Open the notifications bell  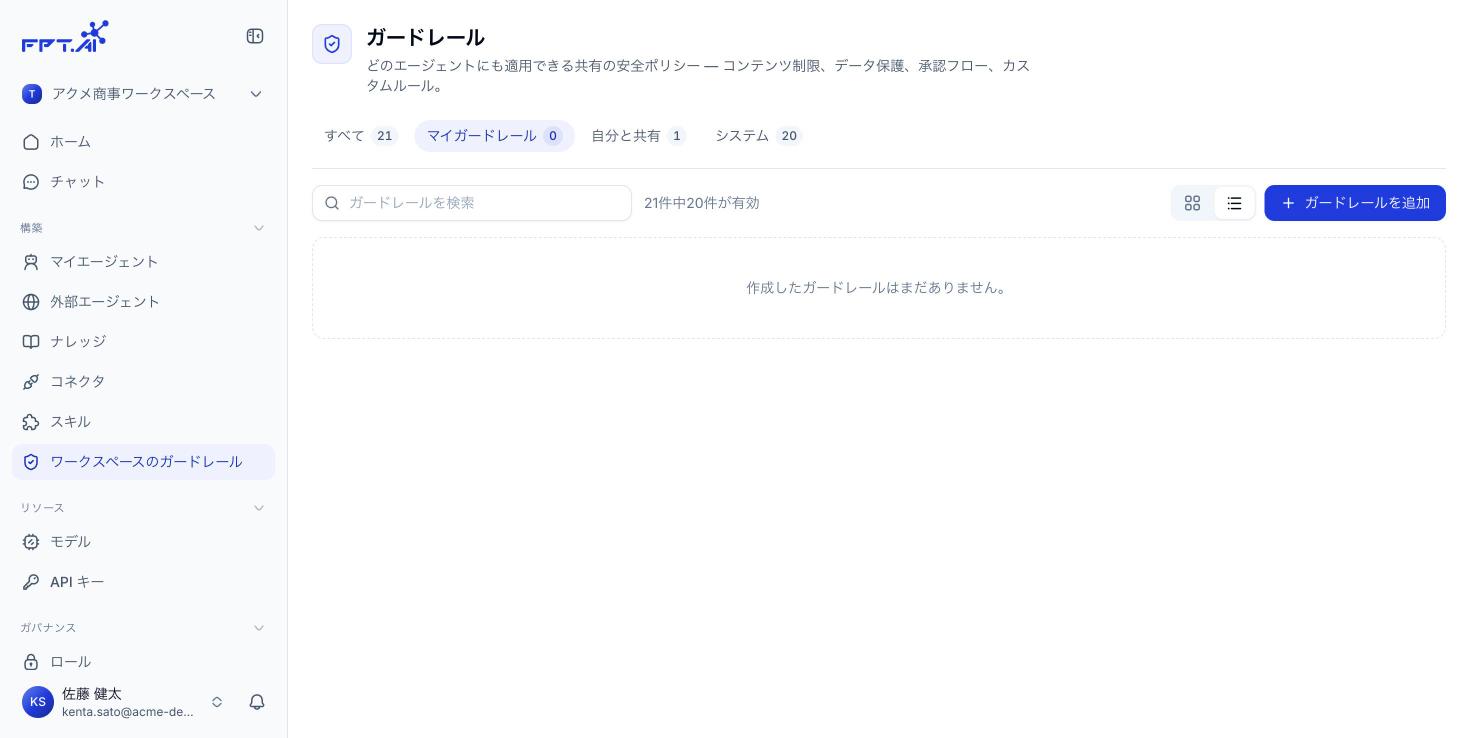click(x=257, y=702)
